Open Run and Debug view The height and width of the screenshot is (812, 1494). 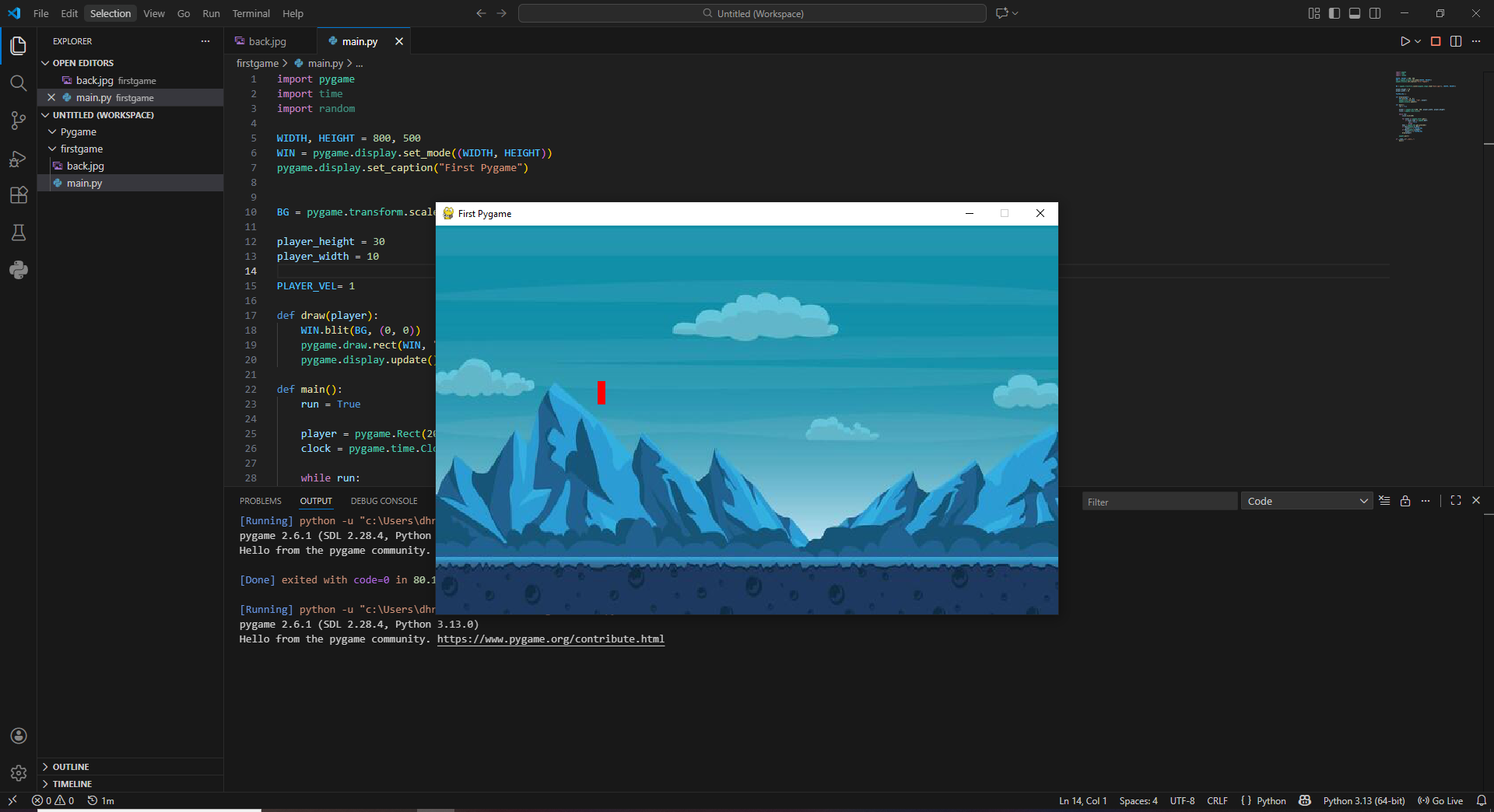19,159
